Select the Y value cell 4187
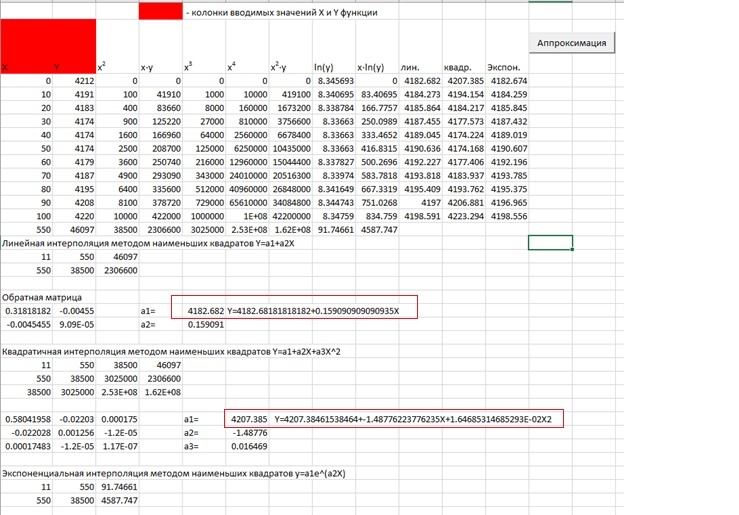The height and width of the screenshot is (515, 739). click(x=74, y=176)
